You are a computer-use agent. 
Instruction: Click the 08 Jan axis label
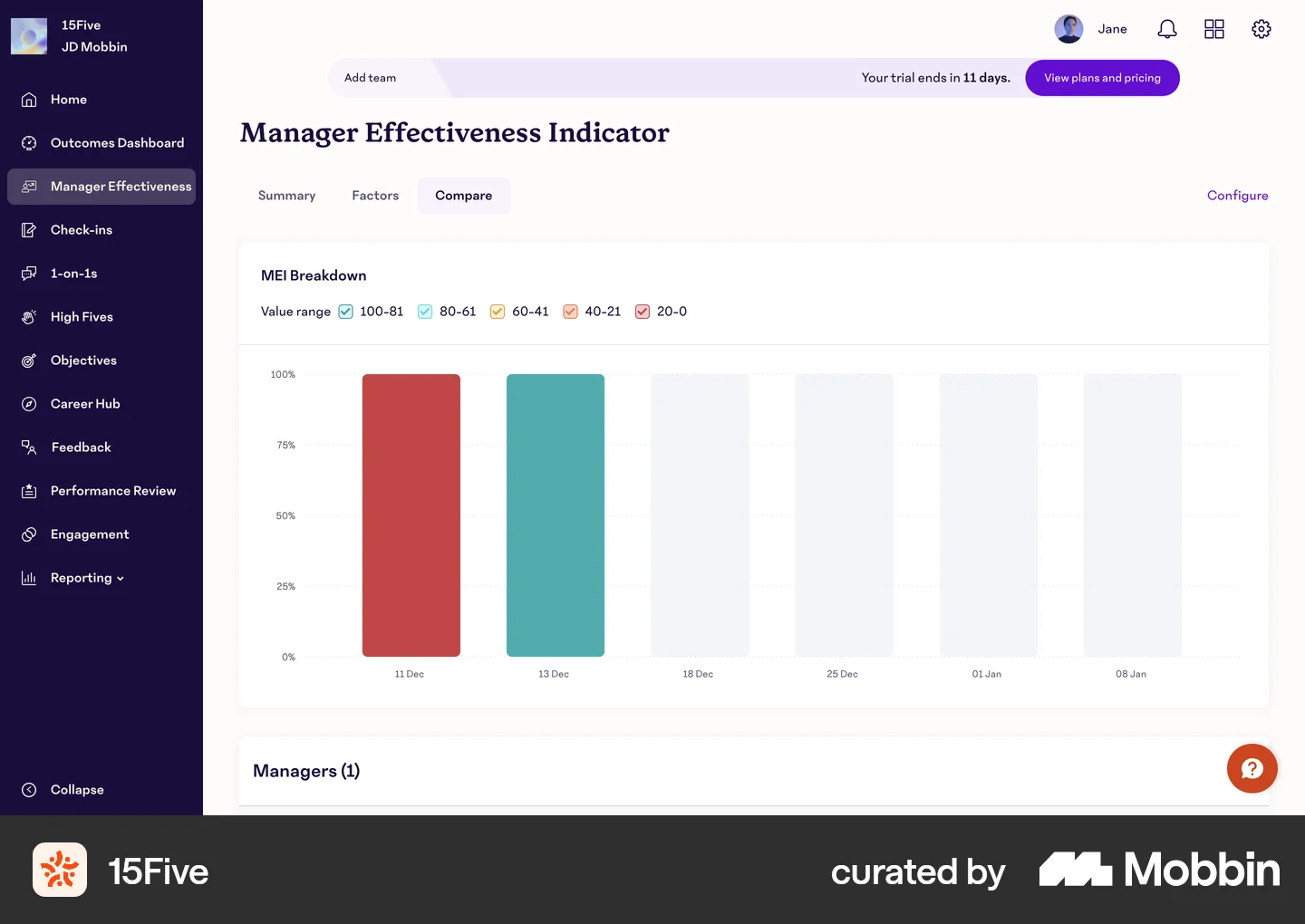1131,674
